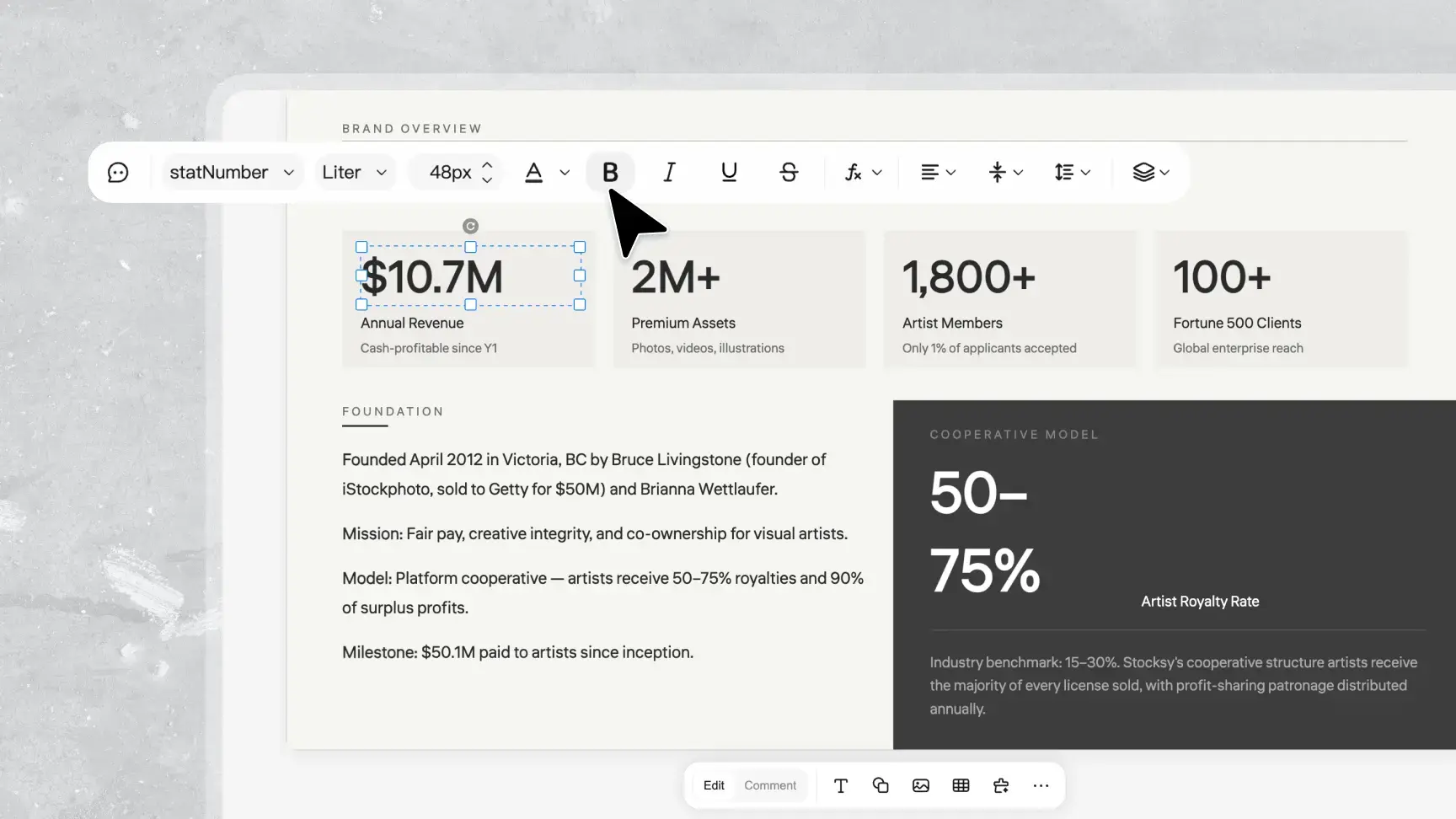
Task: Open the fx text effects icon
Action: pos(853,172)
